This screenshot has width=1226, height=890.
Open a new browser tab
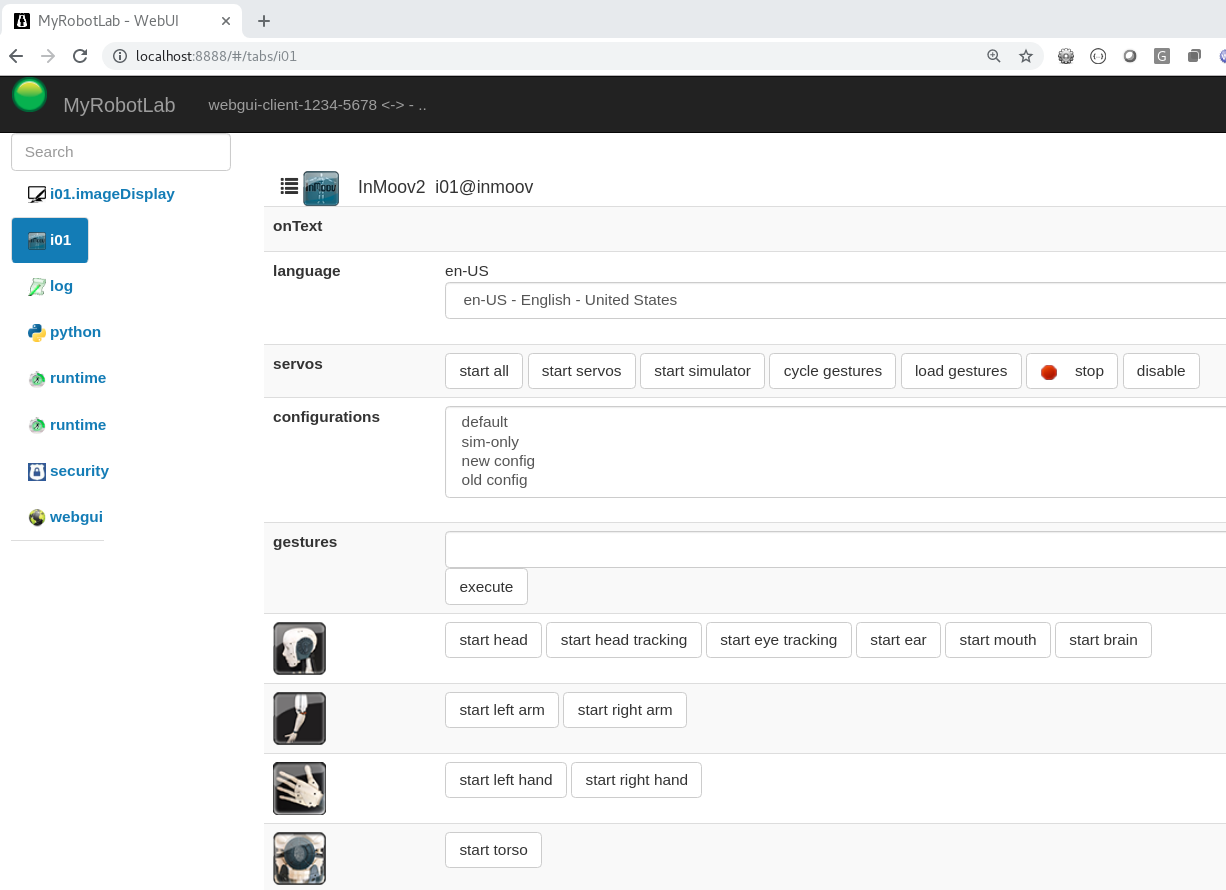[263, 20]
